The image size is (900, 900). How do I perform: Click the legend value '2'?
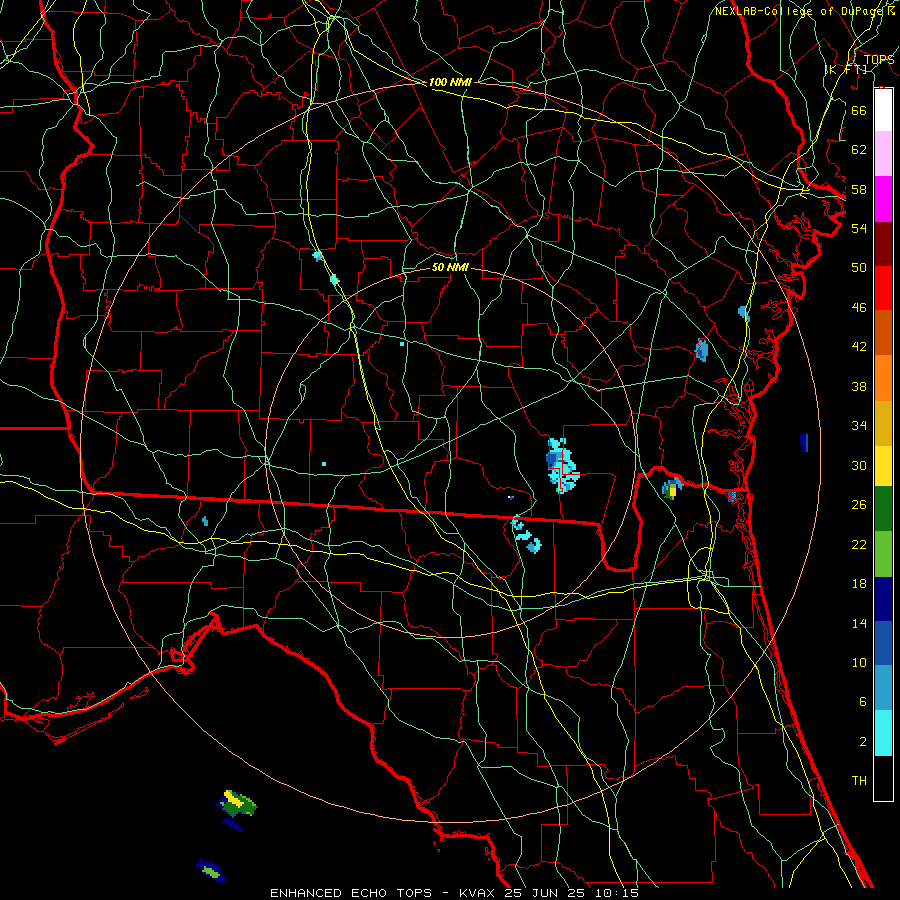pyautogui.click(x=863, y=742)
